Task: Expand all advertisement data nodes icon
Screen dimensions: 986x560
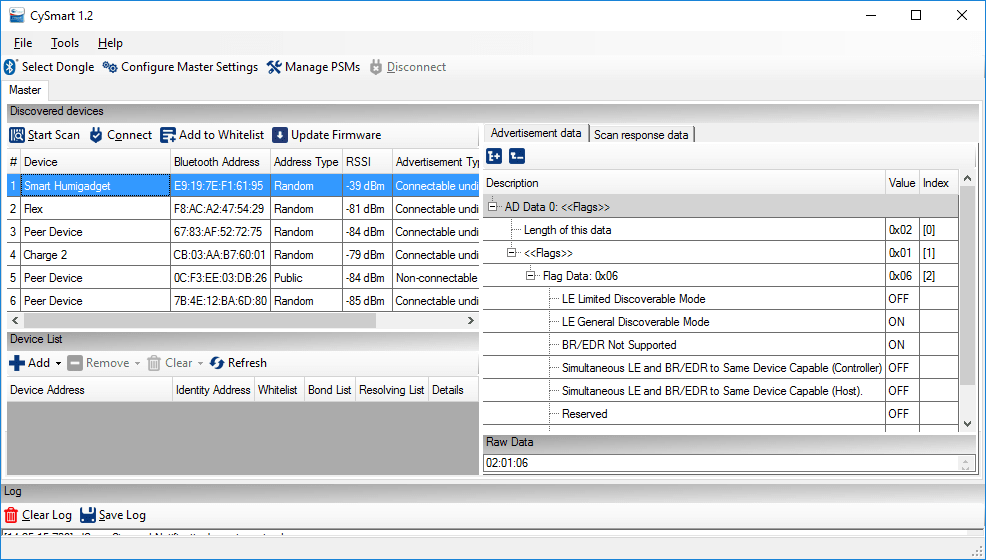Action: pyautogui.click(x=494, y=156)
